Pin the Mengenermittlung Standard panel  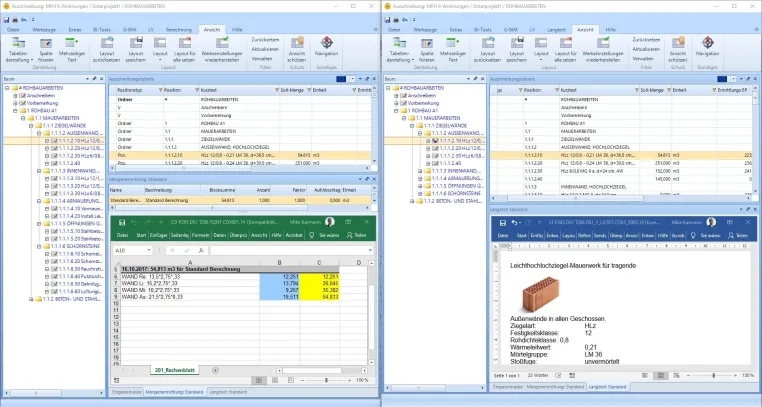pos(367,179)
